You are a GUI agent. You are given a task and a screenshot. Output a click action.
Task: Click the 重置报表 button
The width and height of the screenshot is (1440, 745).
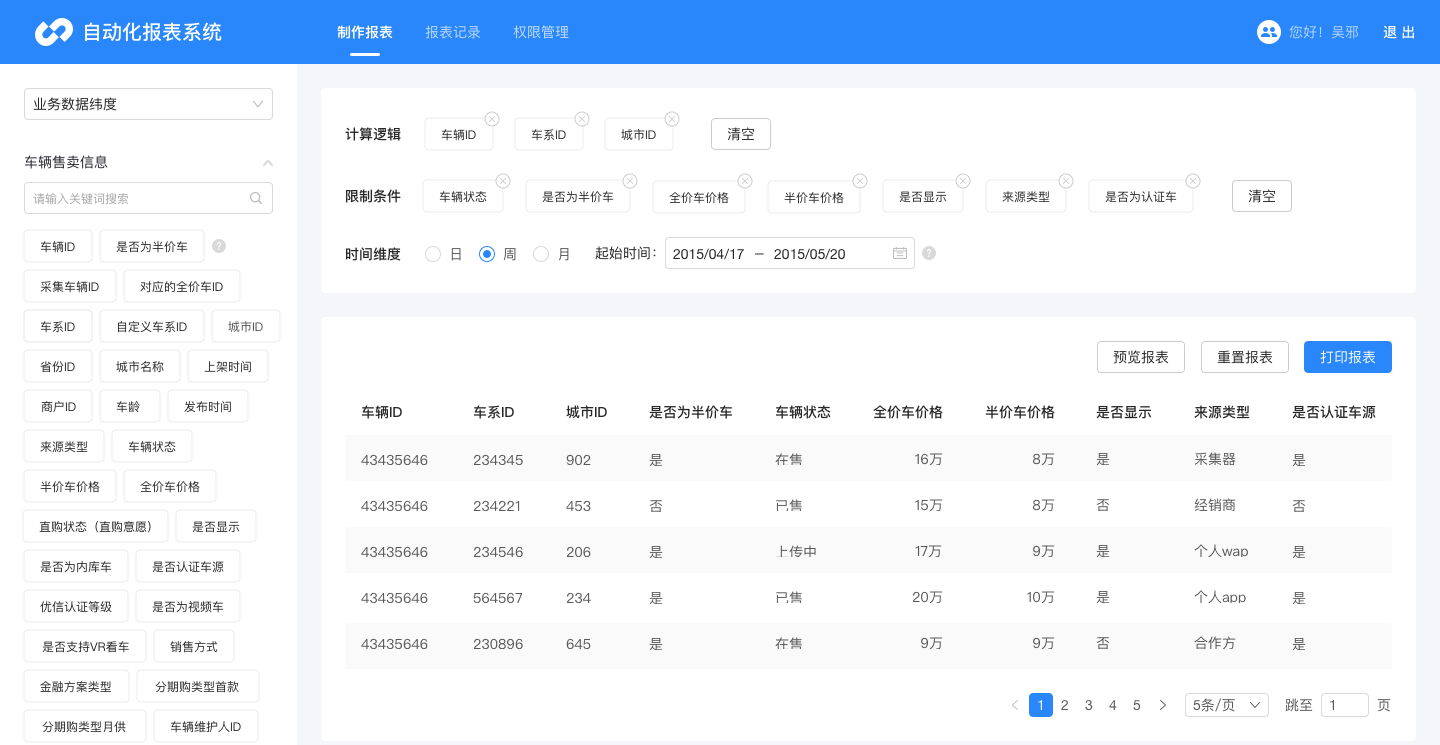point(1245,357)
